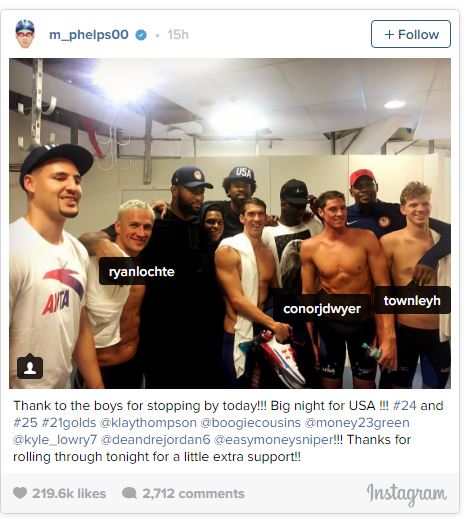The width and height of the screenshot is (465, 518).
Task: Click the conorjdwyer photo tag
Action: click(x=322, y=308)
